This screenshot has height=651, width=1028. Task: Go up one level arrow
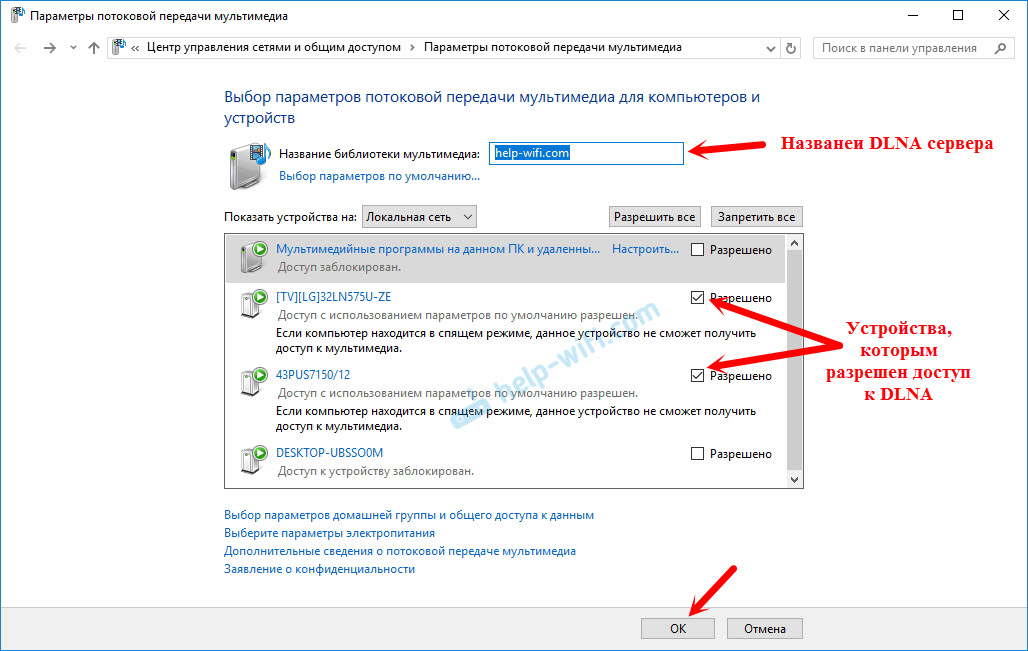pos(94,48)
